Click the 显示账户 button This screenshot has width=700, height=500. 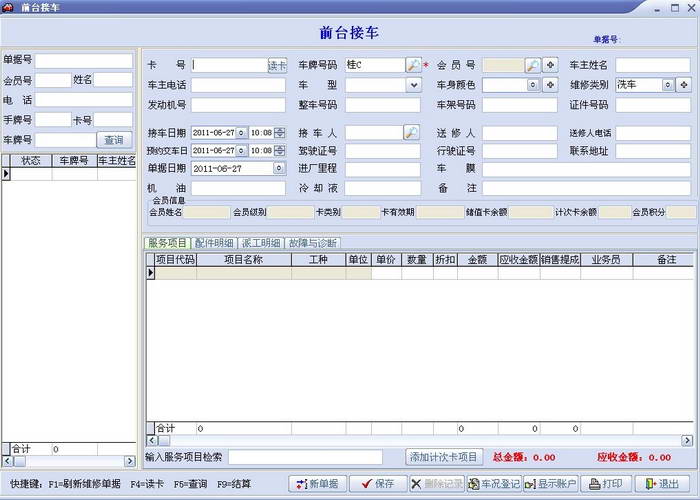[x=550, y=484]
